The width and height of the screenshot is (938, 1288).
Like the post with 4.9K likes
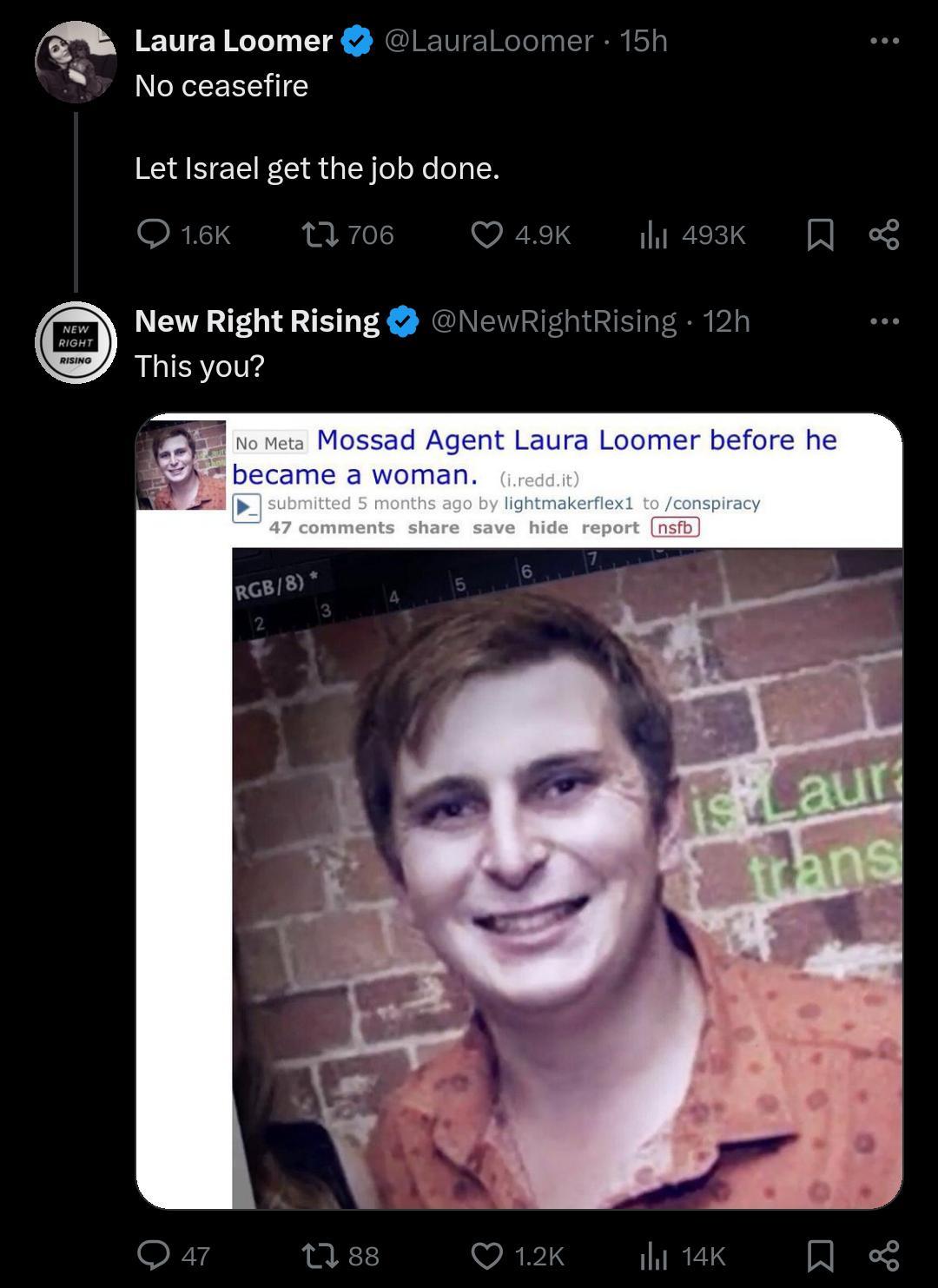pos(487,234)
